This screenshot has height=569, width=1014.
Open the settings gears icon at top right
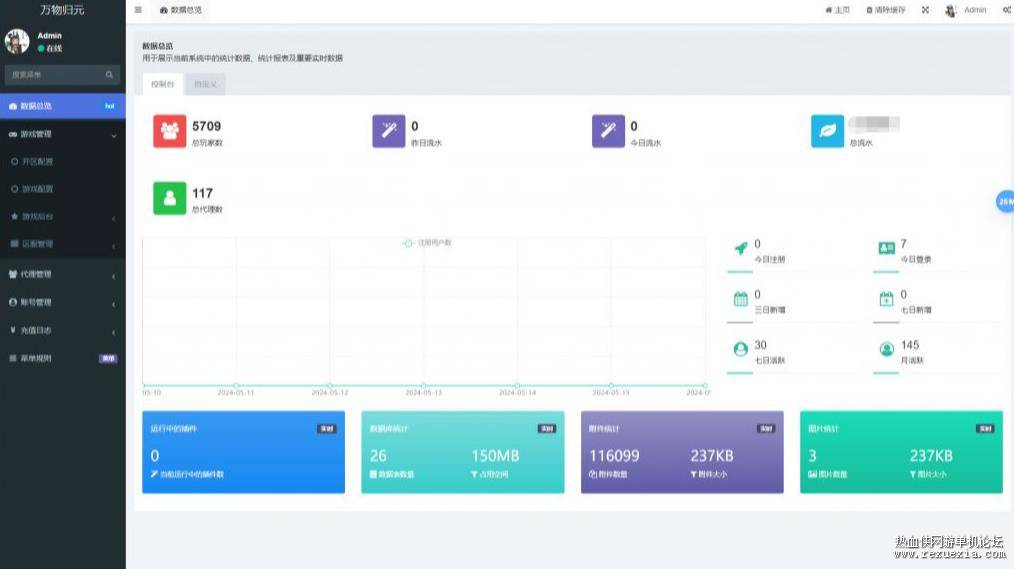coord(1008,10)
